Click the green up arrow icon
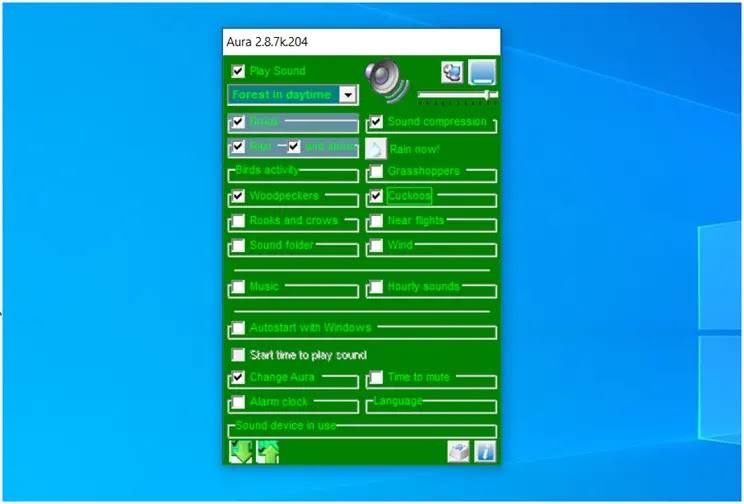The image size is (744, 504). [x=268, y=452]
